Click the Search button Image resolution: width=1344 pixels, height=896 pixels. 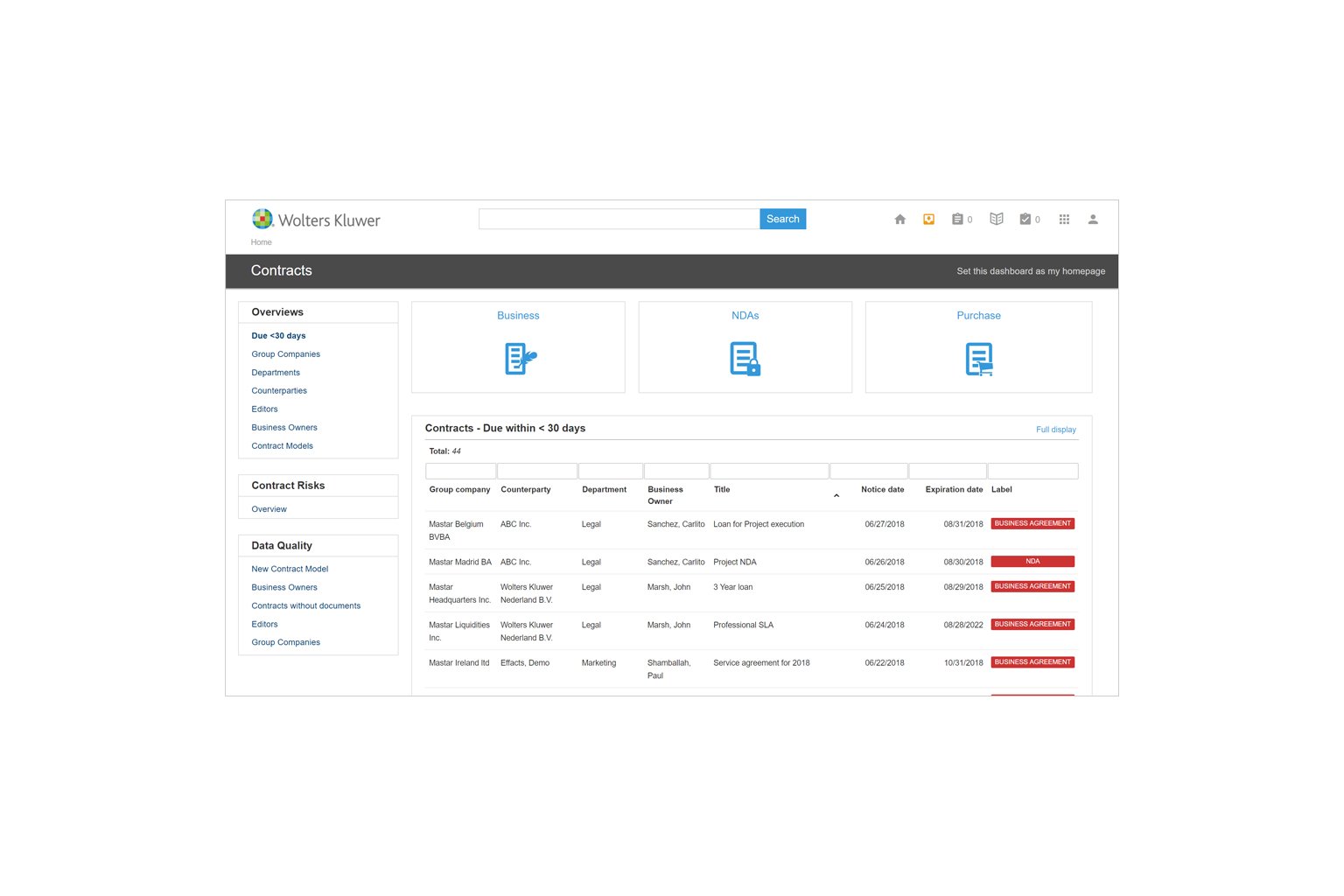[782, 219]
